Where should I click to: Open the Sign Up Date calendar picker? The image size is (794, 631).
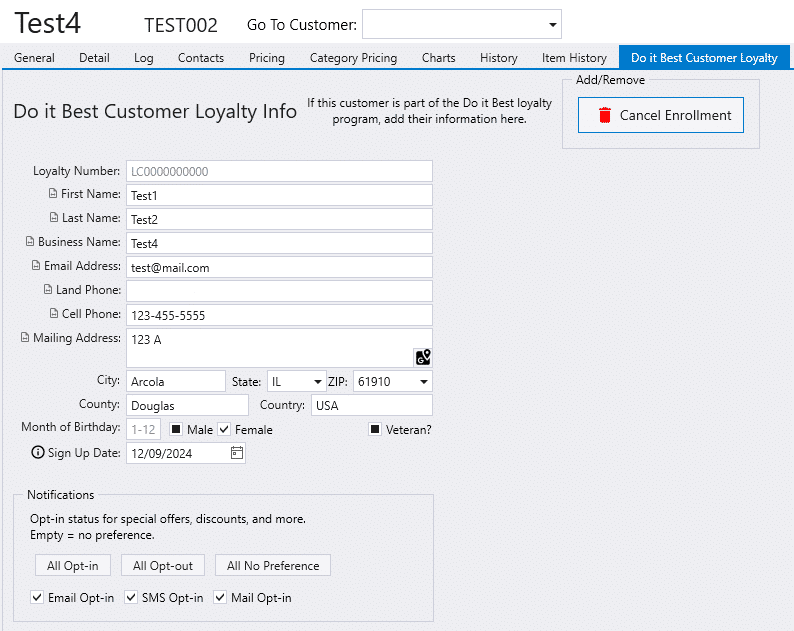(236, 453)
